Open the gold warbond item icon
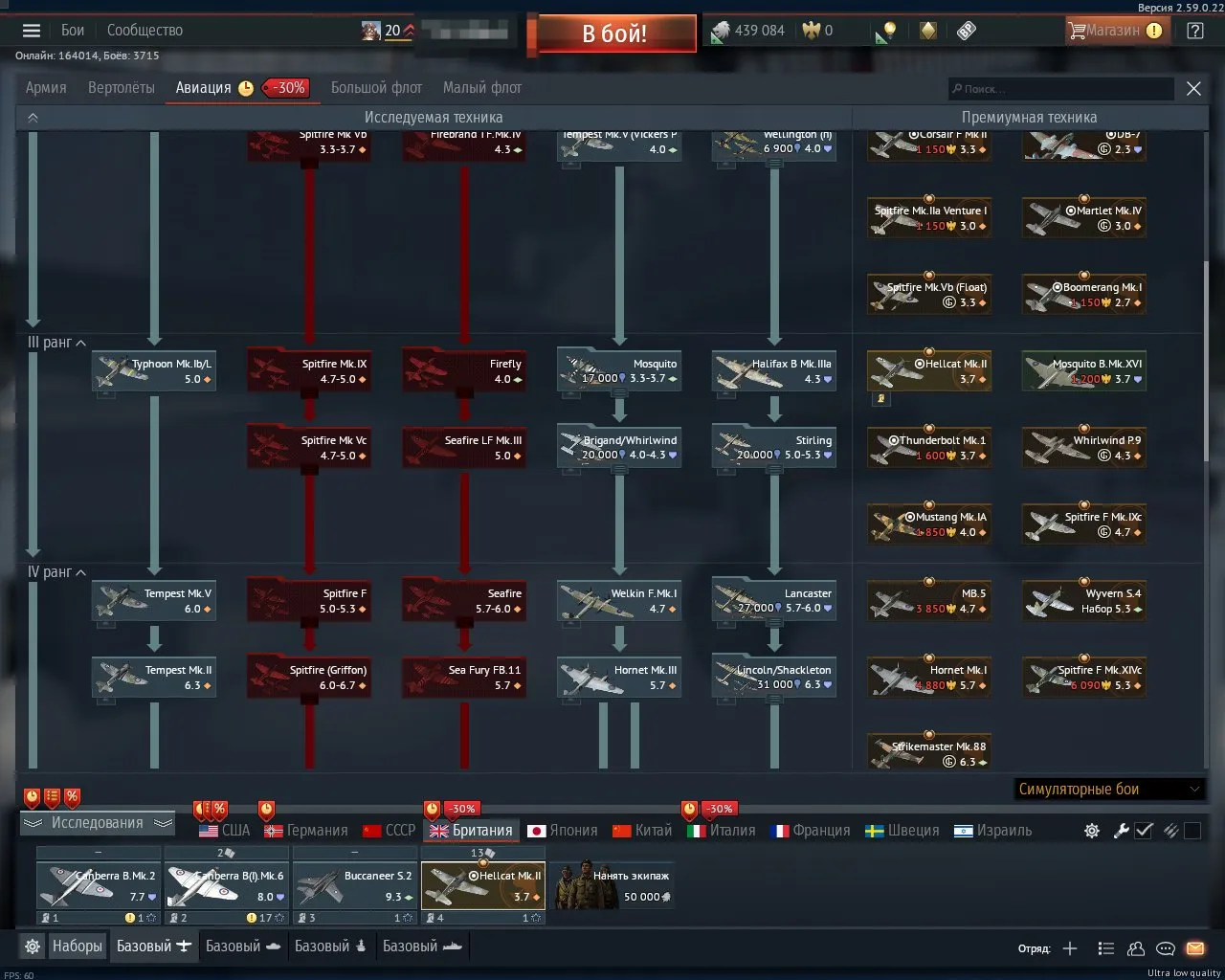Screen dimensions: 1225x980 pyautogui.click(x=927, y=31)
